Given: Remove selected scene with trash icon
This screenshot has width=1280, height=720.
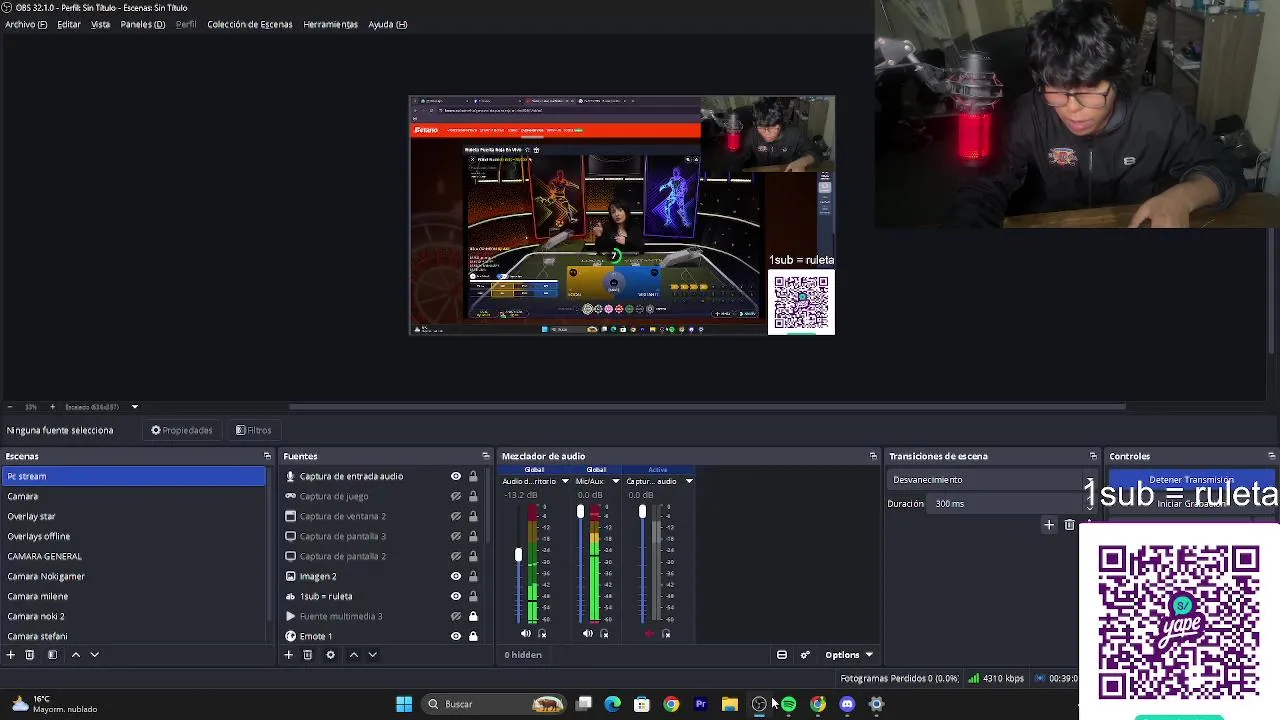Looking at the screenshot, I should 30,655.
